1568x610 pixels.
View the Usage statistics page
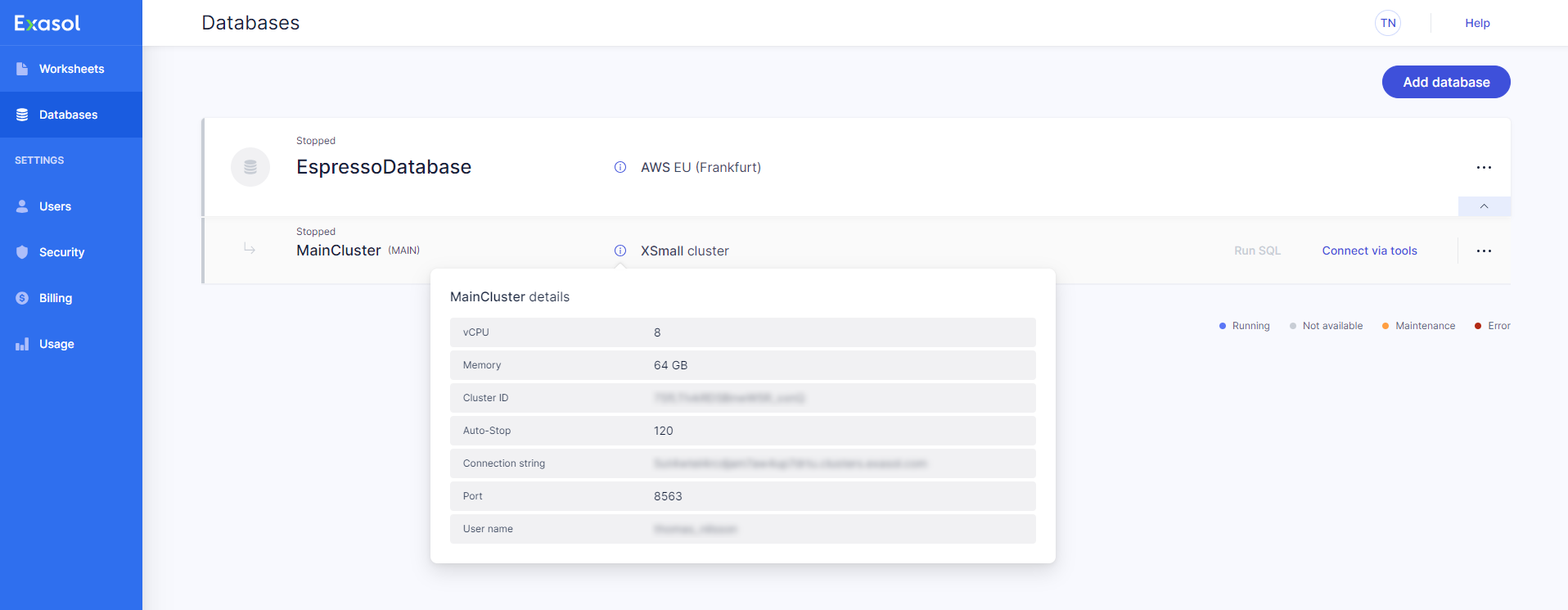click(x=56, y=344)
